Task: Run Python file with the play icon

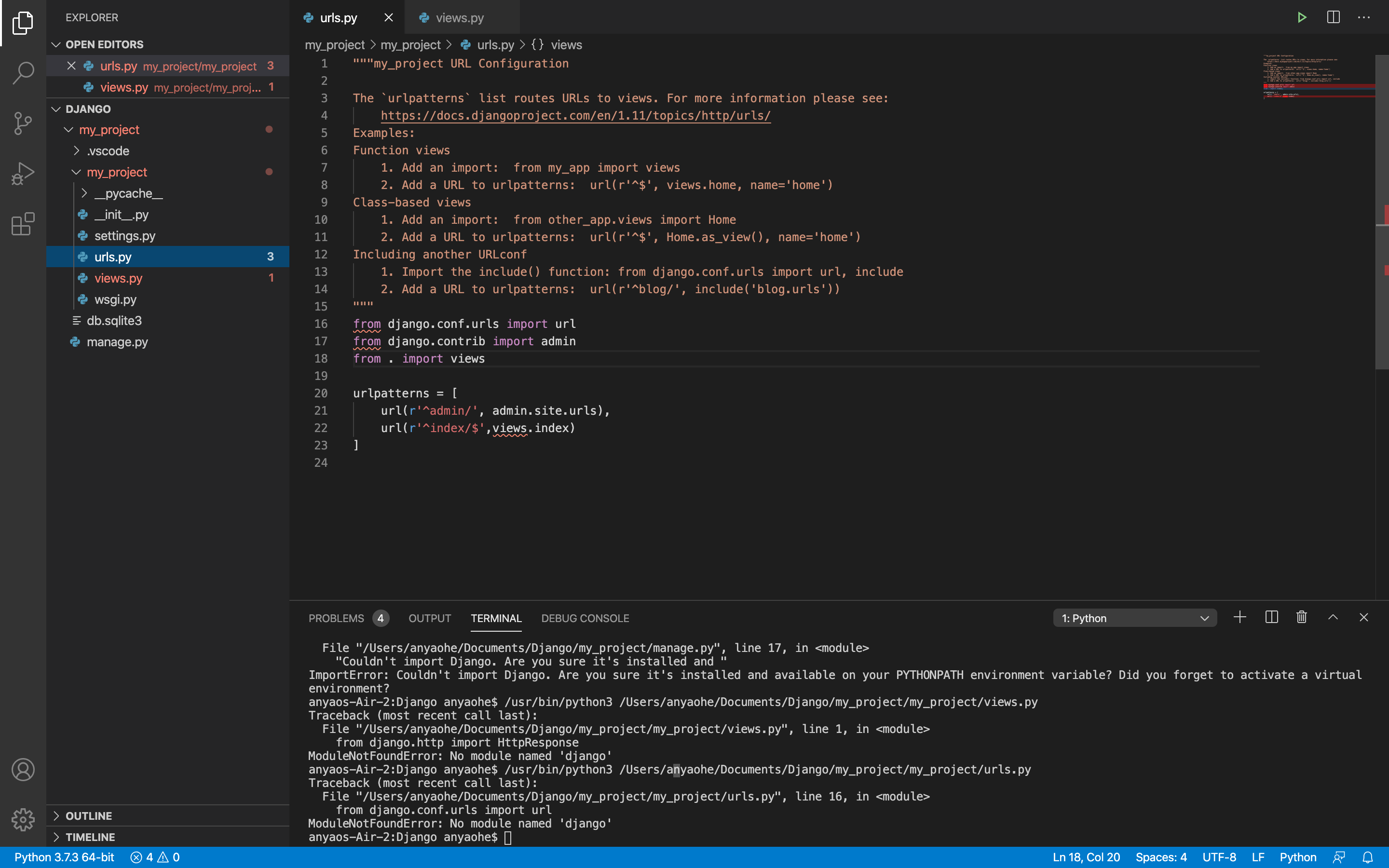Action: pos(1302,17)
